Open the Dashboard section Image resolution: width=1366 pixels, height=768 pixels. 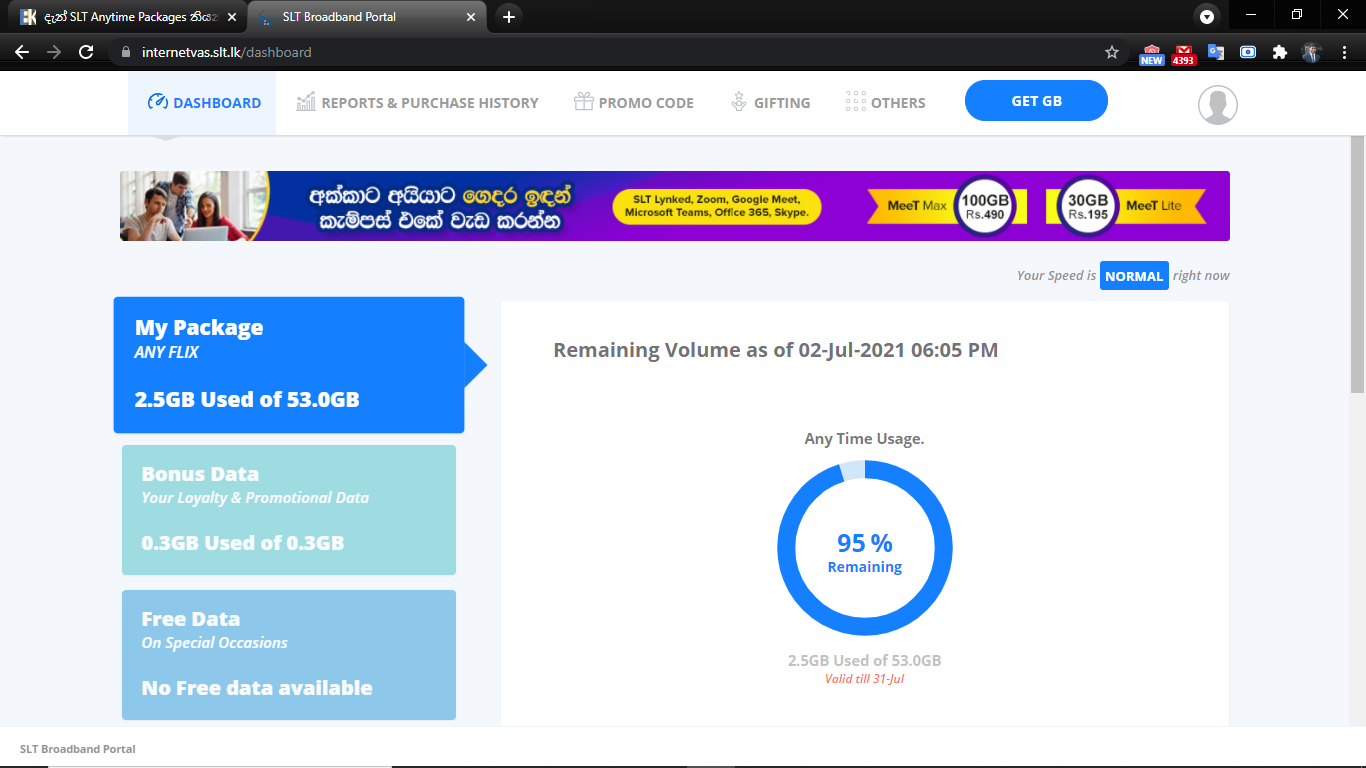tap(202, 103)
